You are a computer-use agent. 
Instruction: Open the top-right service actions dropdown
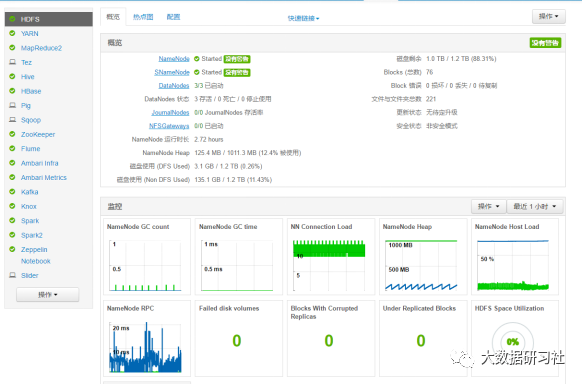548,16
